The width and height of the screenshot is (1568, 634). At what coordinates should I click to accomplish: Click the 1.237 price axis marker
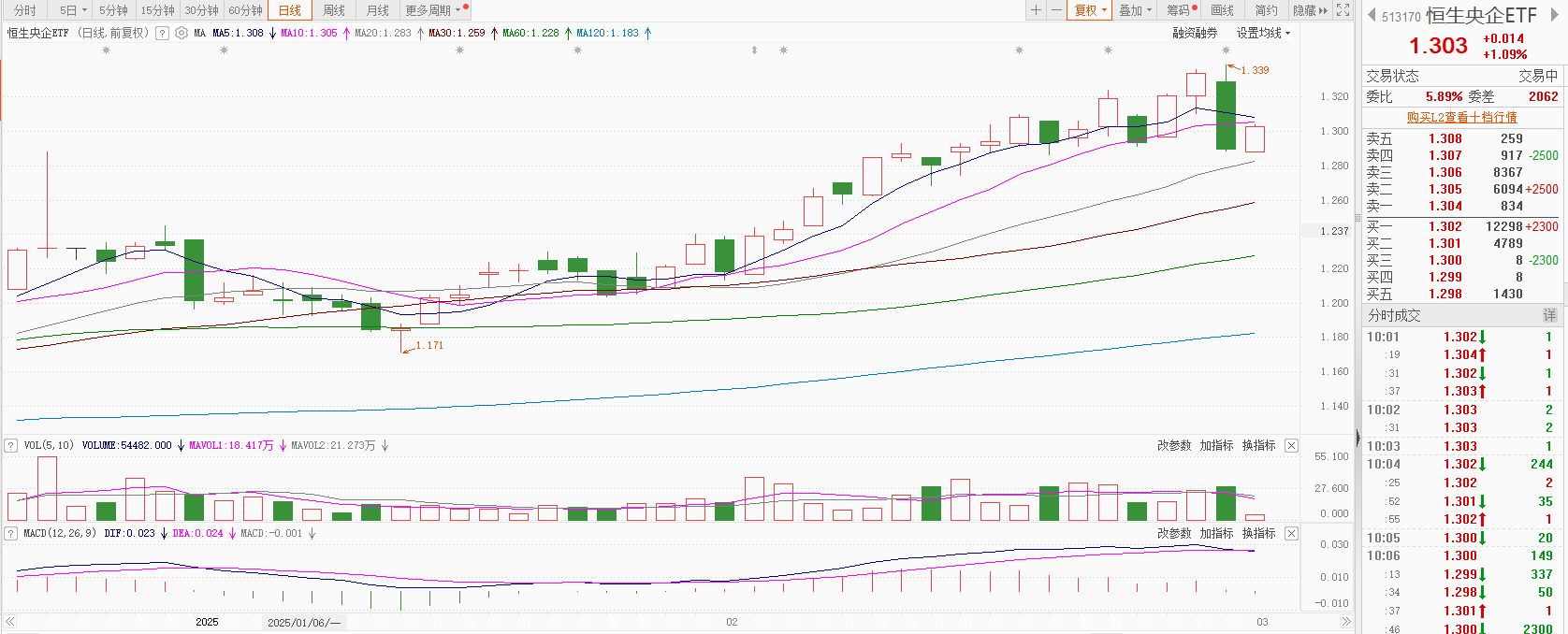click(1334, 231)
